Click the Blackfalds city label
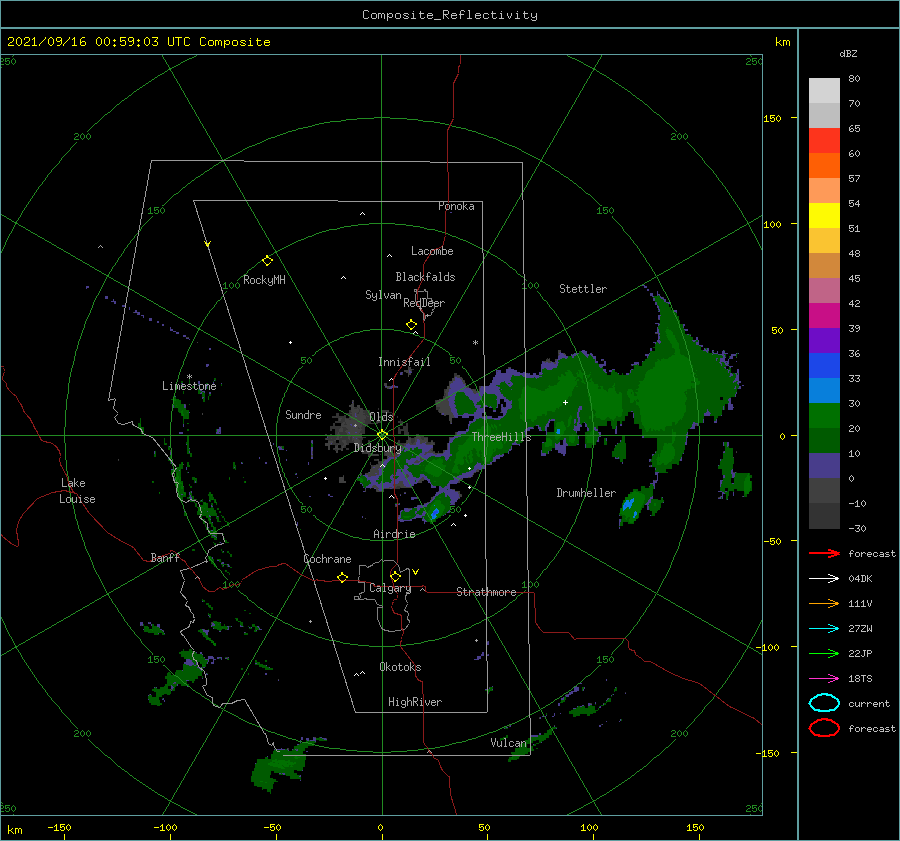Image resolution: width=900 pixels, height=841 pixels. tap(425, 277)
